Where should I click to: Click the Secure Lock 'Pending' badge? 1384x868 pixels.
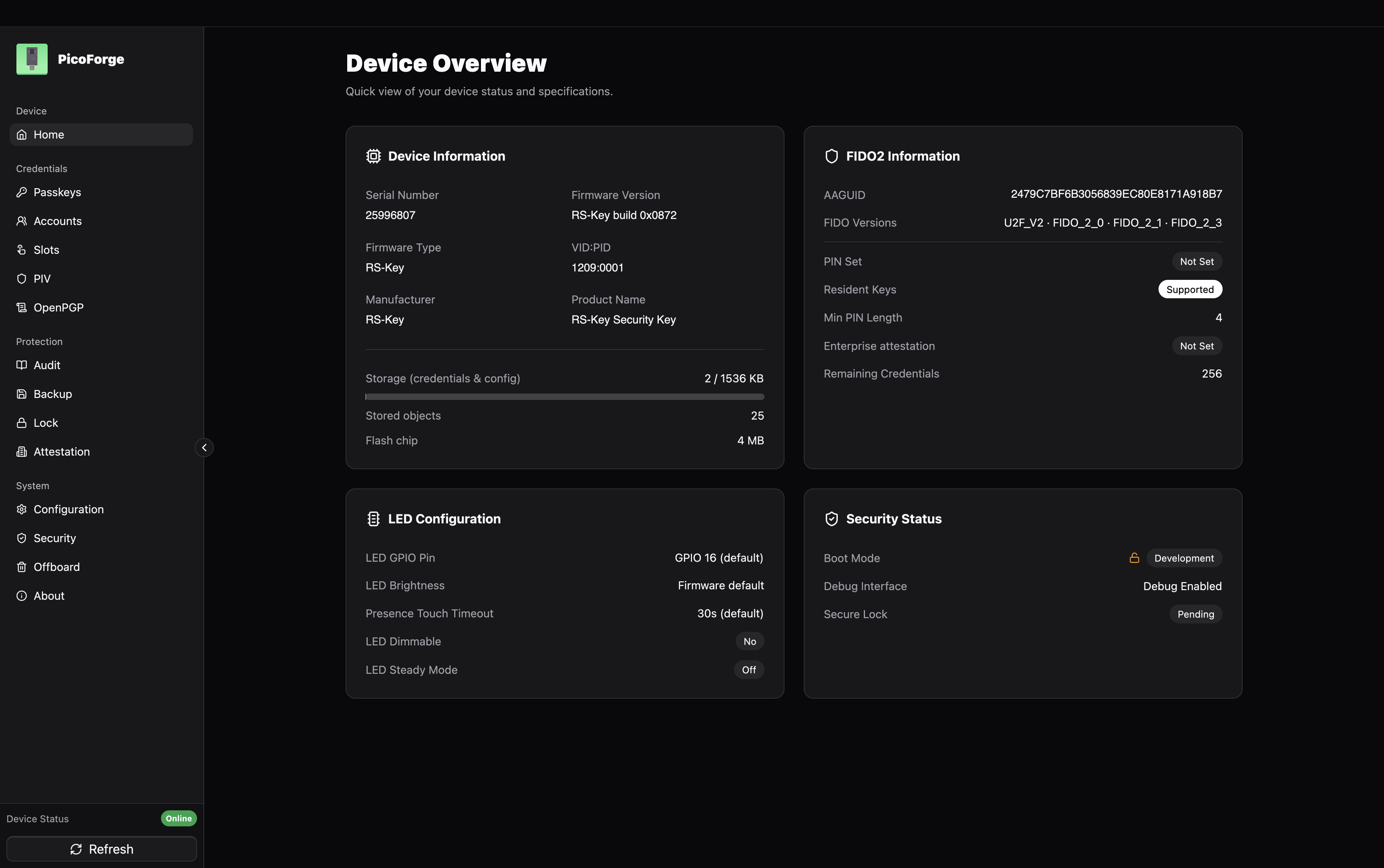(1196, 614)
